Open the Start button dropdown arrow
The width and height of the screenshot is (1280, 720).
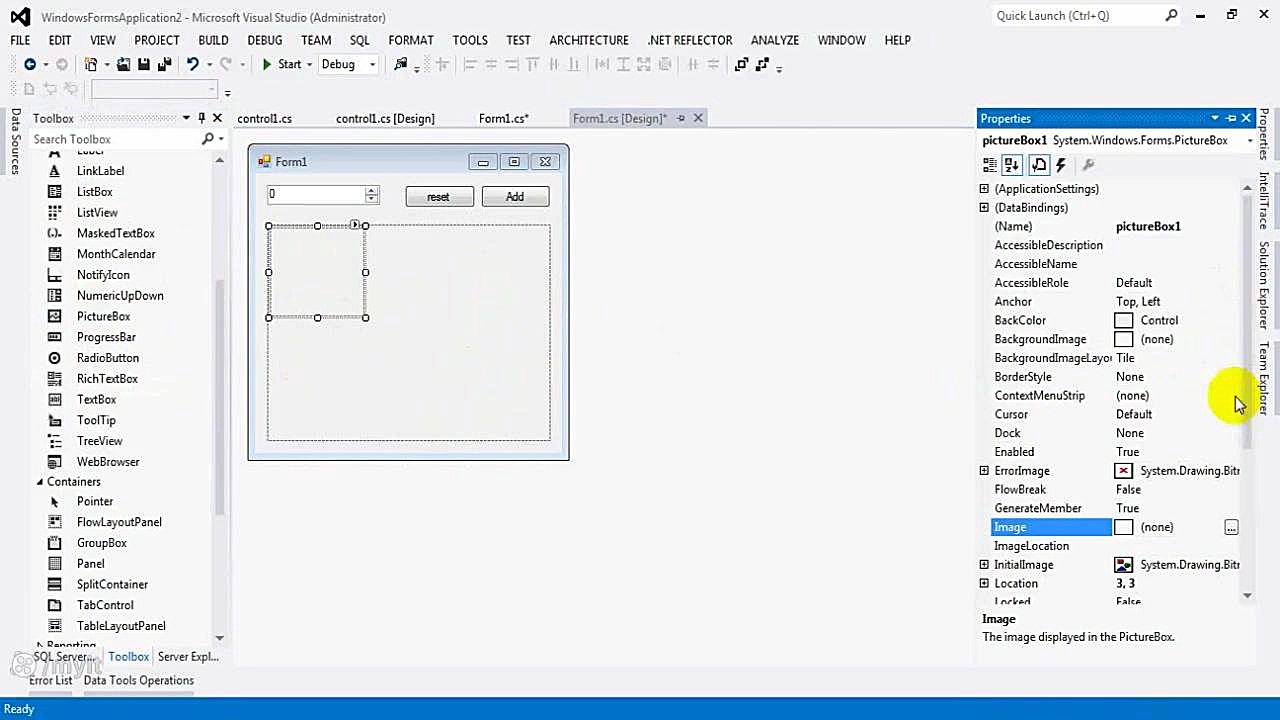point(309,65)
